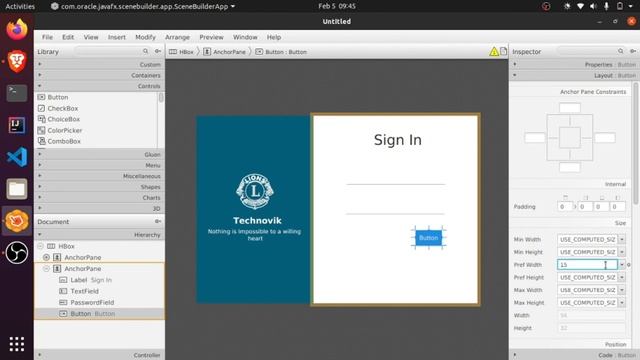Open the Insert menu
Screen dimensions: 640x360
coord(117,37)
